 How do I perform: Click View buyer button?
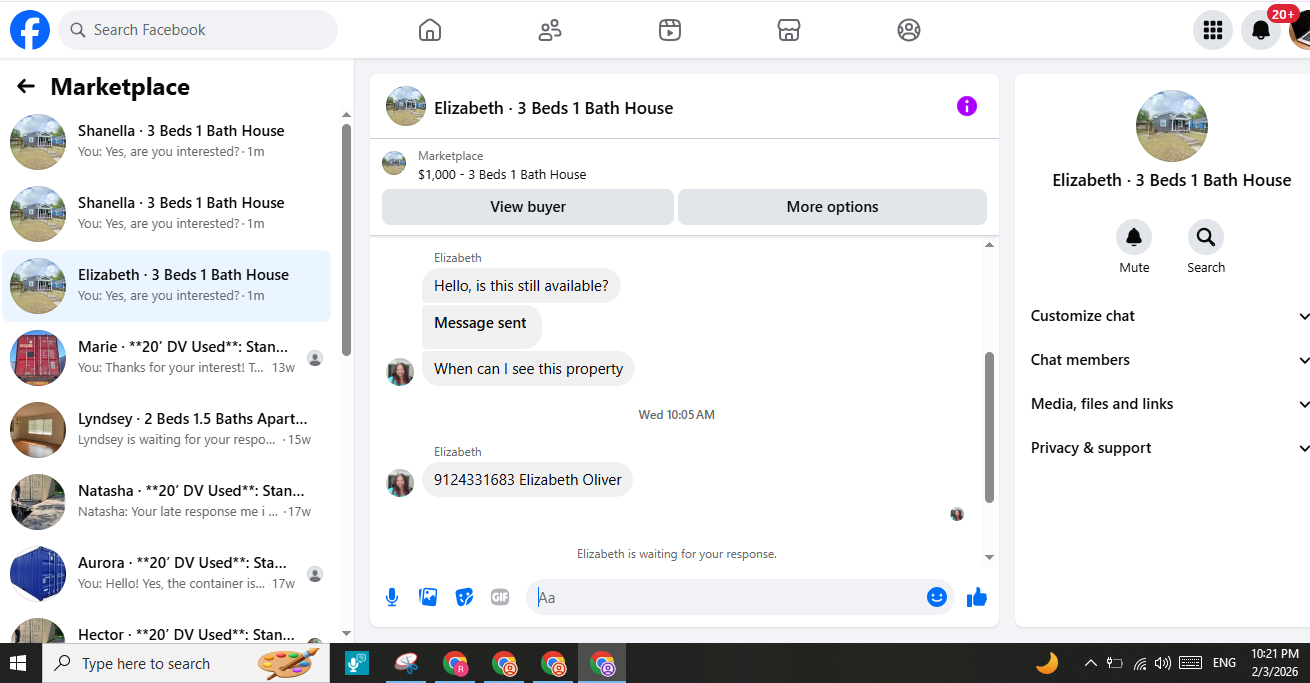[x=528, y=207]
